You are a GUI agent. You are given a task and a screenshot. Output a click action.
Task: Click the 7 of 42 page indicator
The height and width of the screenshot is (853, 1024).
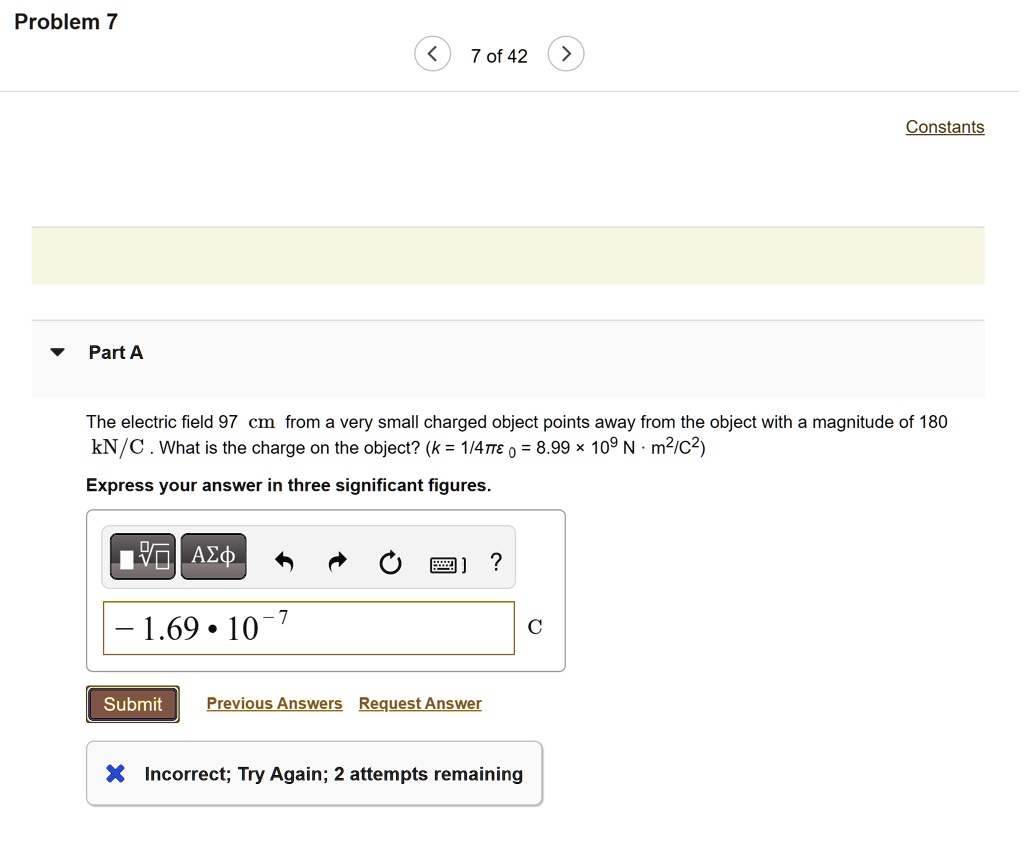tap(499, 56)
